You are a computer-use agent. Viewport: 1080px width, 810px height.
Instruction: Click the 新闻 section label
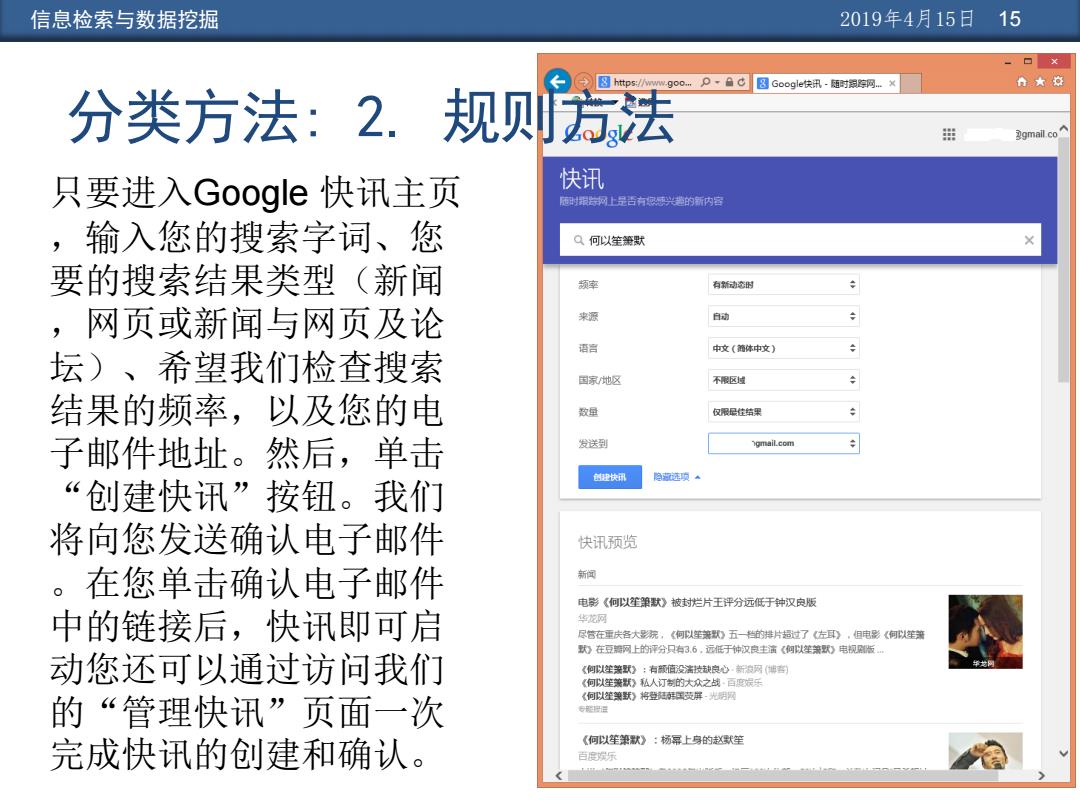[587, 574]
